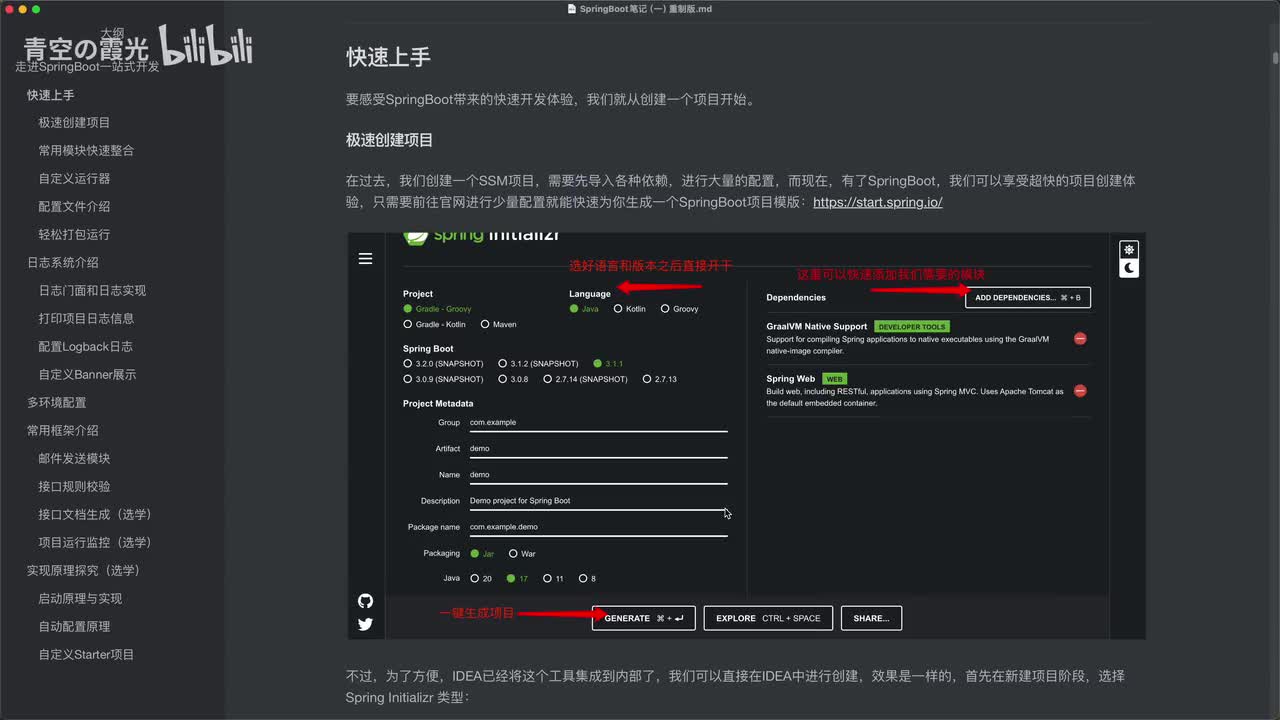The image size is (1280, 720).
Task: Choose Groovy as language
Action: coord(679,309)
